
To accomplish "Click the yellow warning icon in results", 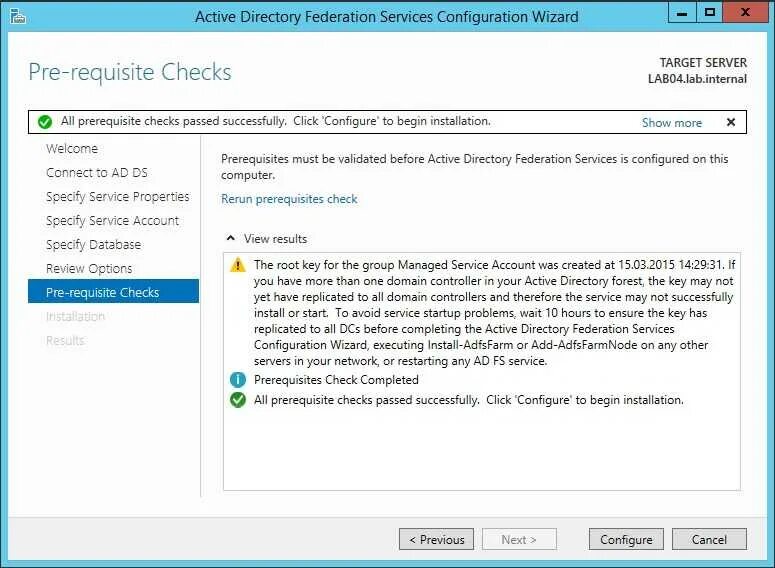I will click(x=237, y=265).
